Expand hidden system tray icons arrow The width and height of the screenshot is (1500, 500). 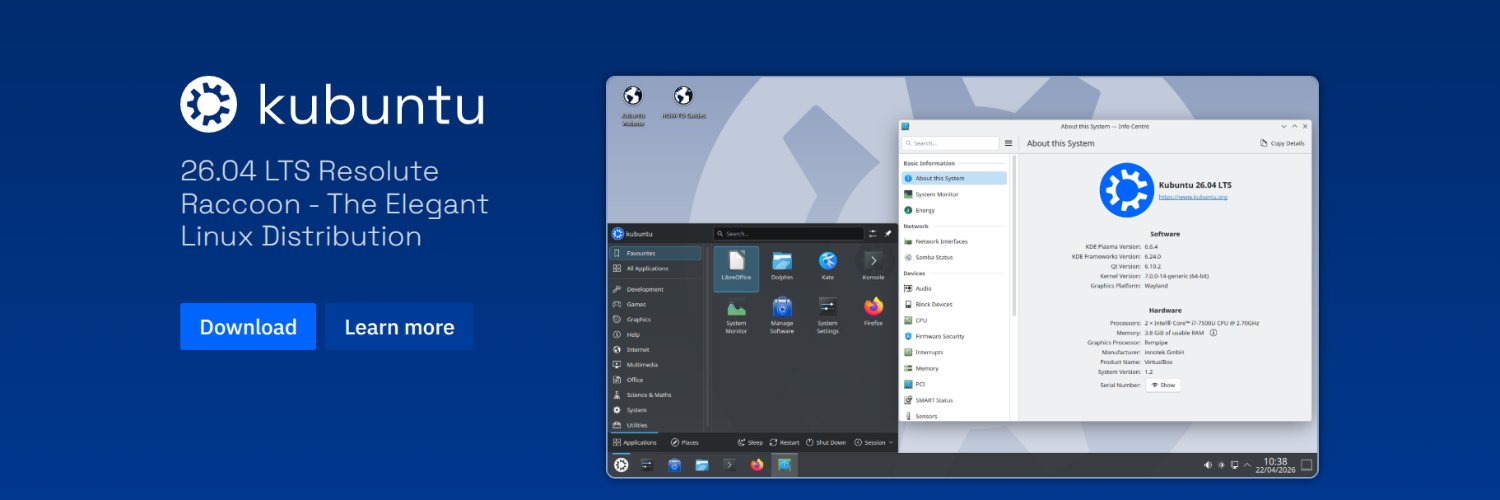coord(1247,465)
